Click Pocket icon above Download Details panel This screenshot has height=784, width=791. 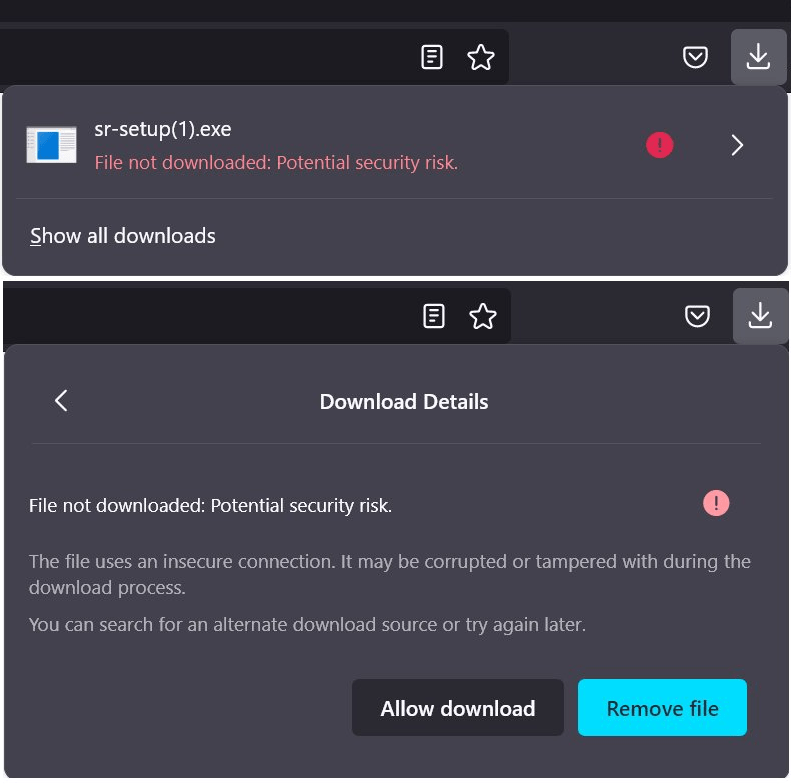[x=697, y=317]
